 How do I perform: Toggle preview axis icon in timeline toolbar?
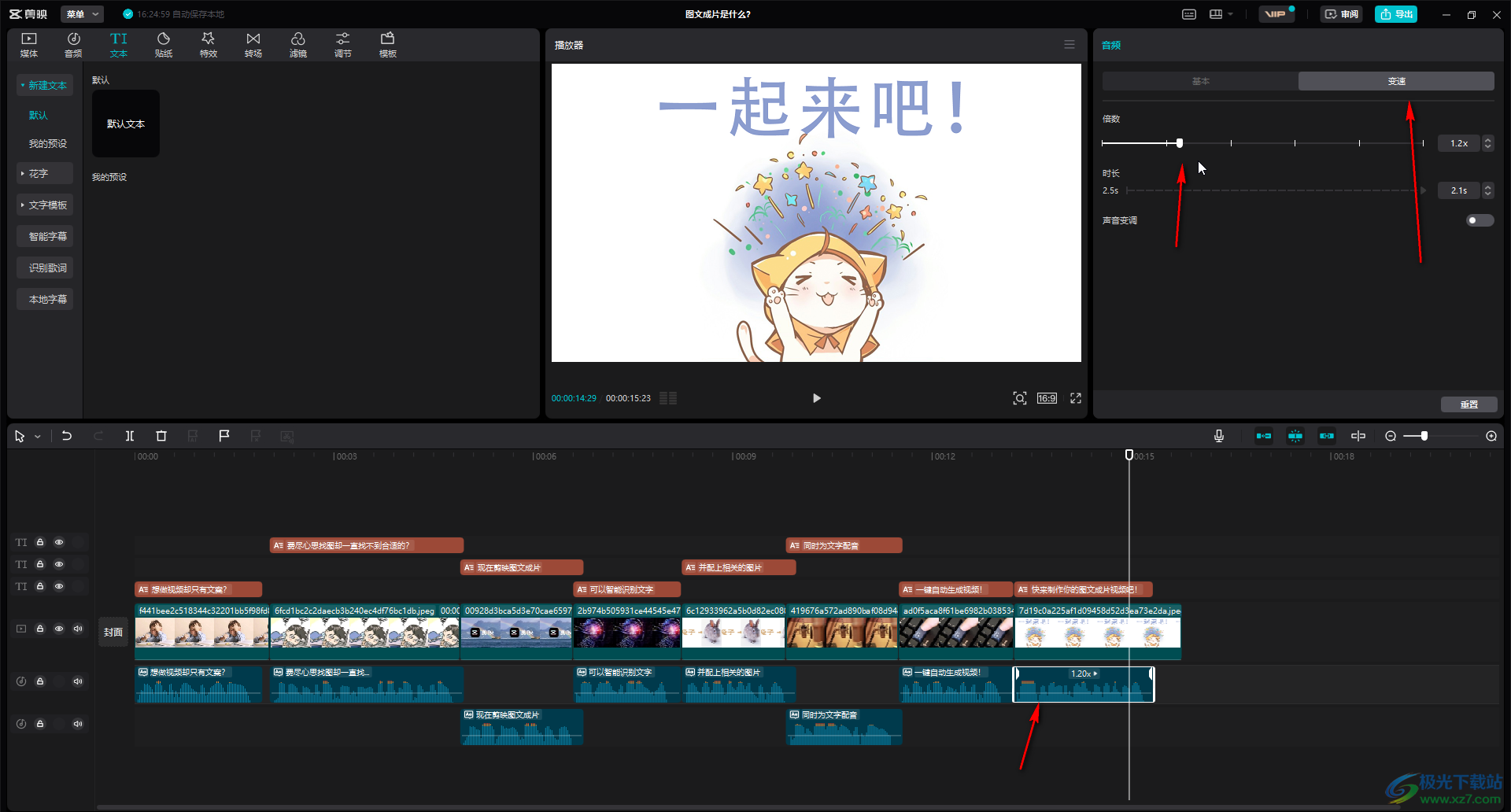[x=1358, y=436]
